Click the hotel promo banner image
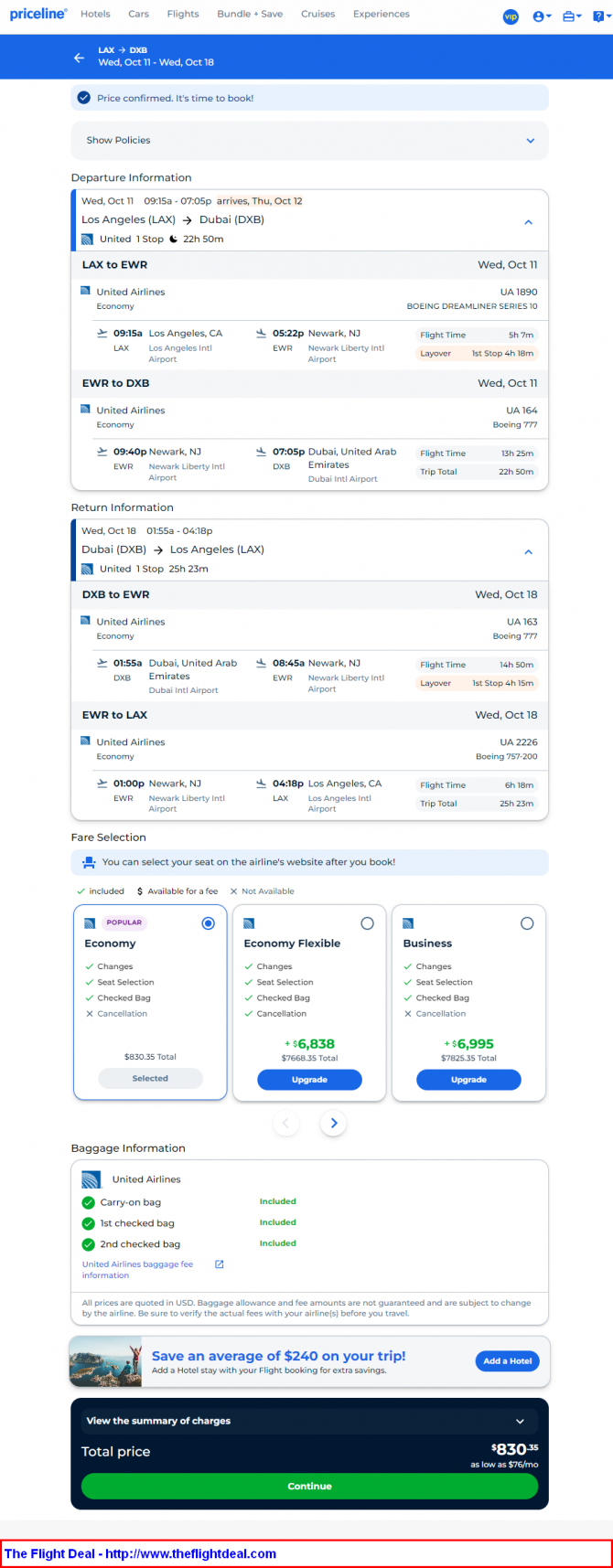This screenshot has height=1568, width=613. click(106, 1362)
